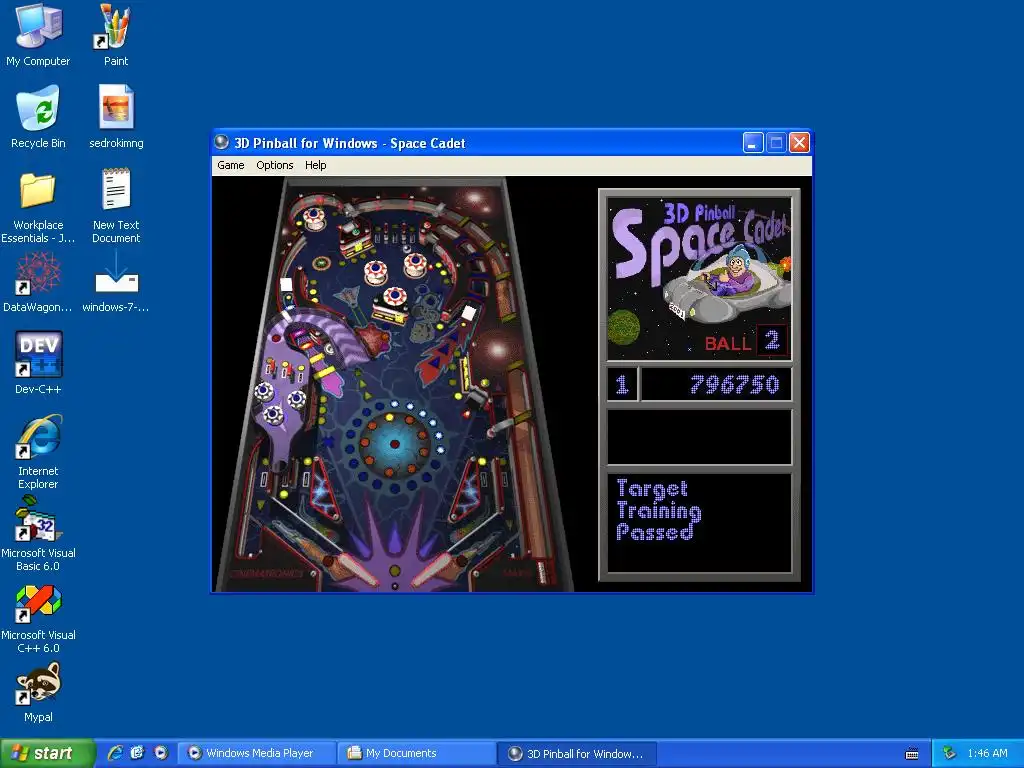Select the Internet Explorer desktop icon
This screenshot has height=768, width=1024.
tap(38, 451)
